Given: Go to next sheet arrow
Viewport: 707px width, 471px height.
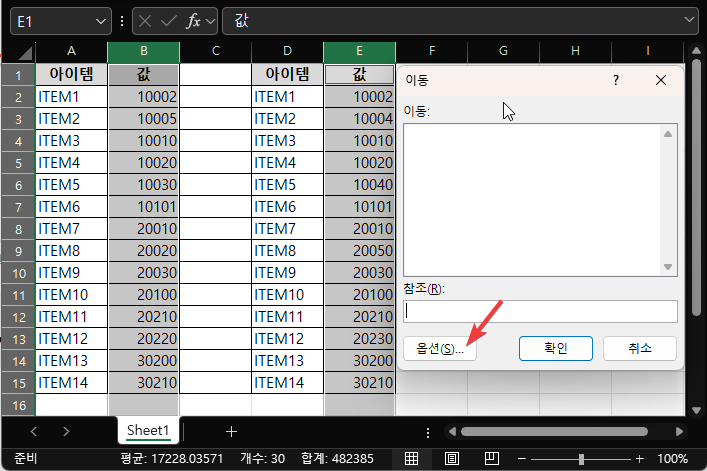Looking at the screenshot, I should (x=66, y=431).
